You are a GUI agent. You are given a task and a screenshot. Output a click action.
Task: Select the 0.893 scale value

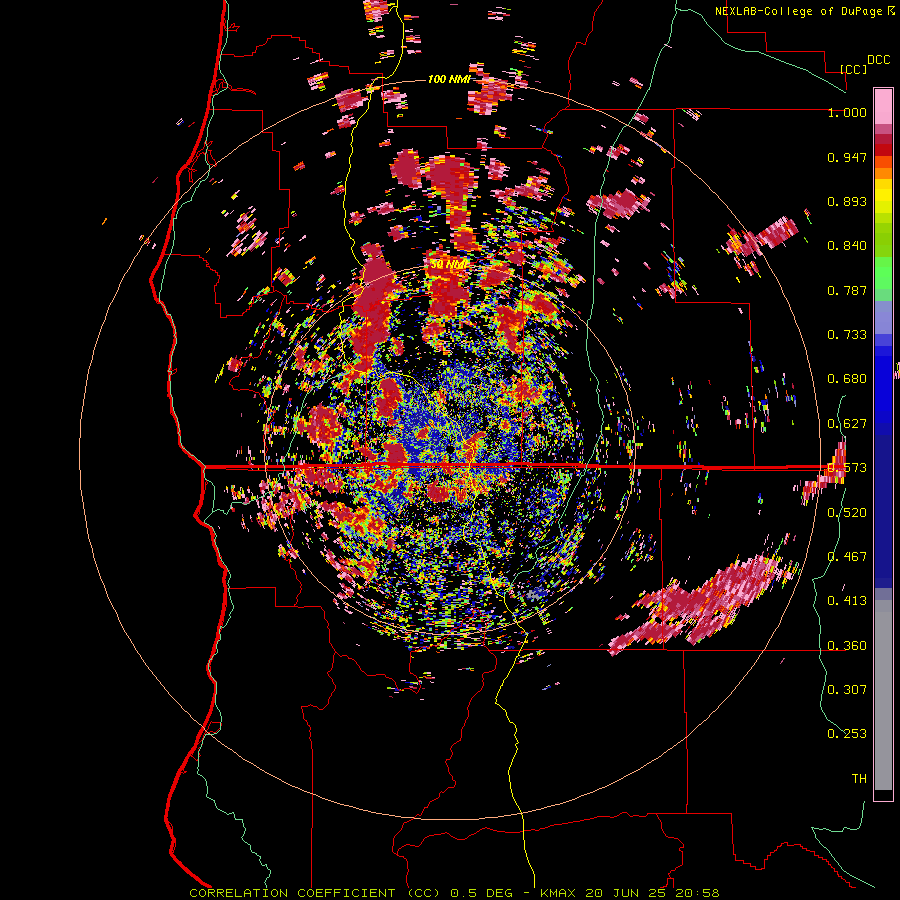point(847,201)
